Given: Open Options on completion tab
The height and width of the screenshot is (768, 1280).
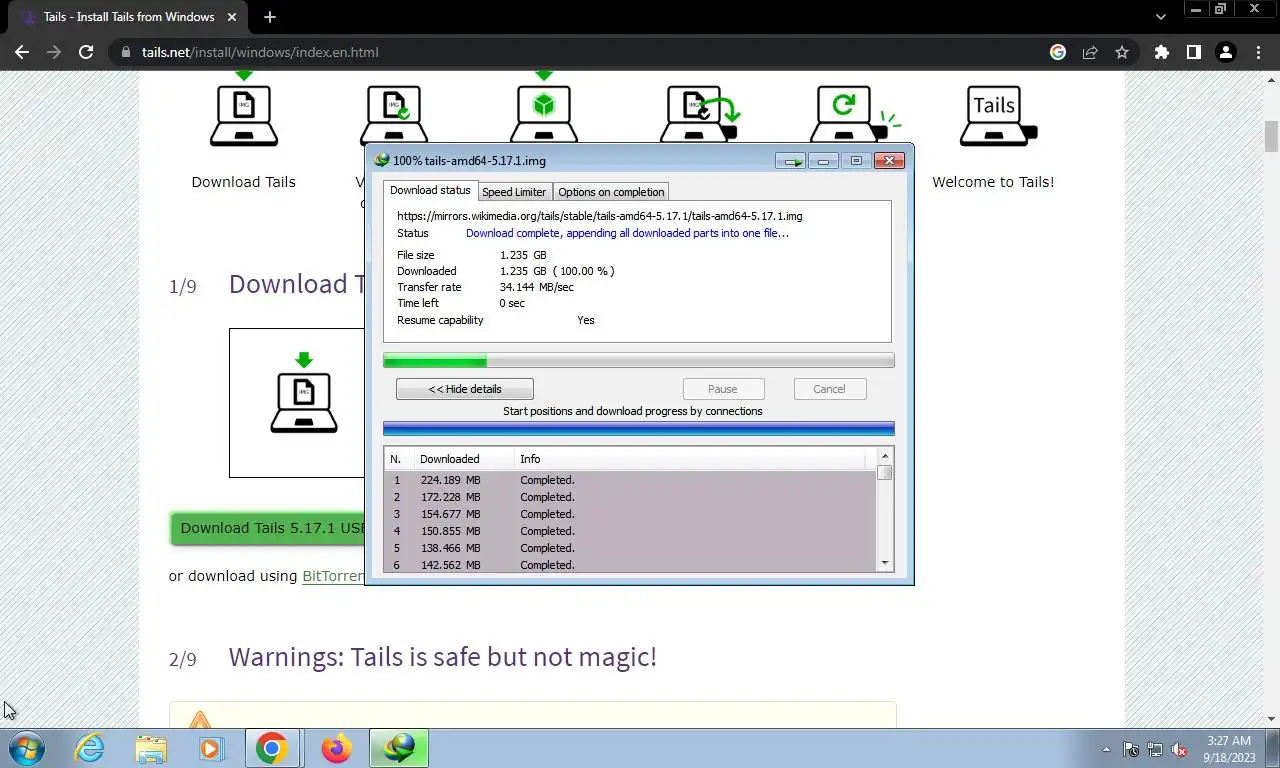Looking at the screenshot, I should [x=611, y=192].
